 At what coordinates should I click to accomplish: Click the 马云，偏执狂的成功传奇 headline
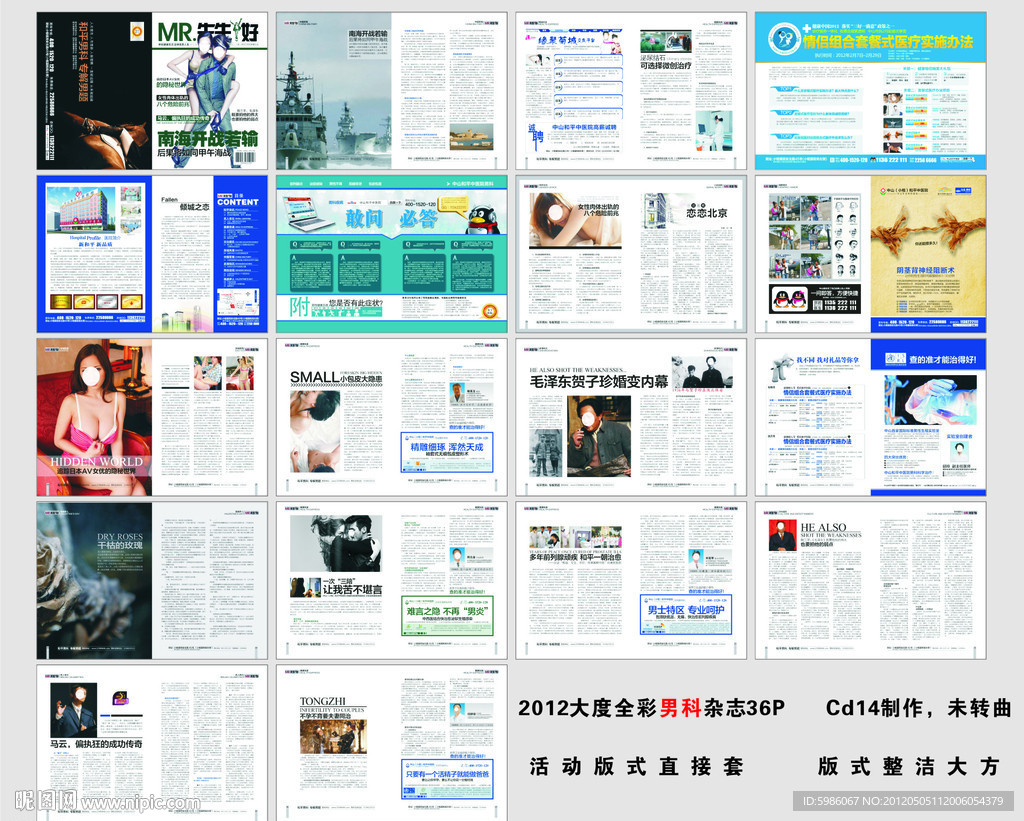(96, 744)
